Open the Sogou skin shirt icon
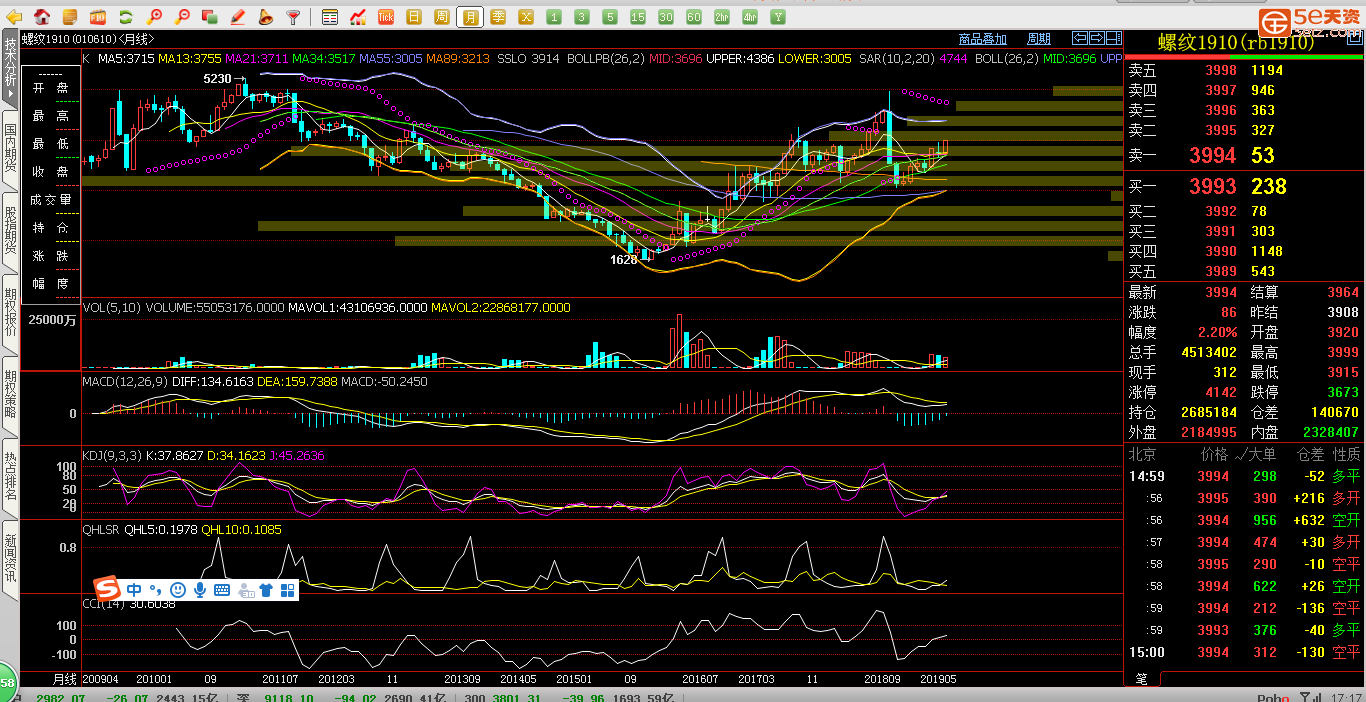1366x702 pixels. tap(266, 590)
